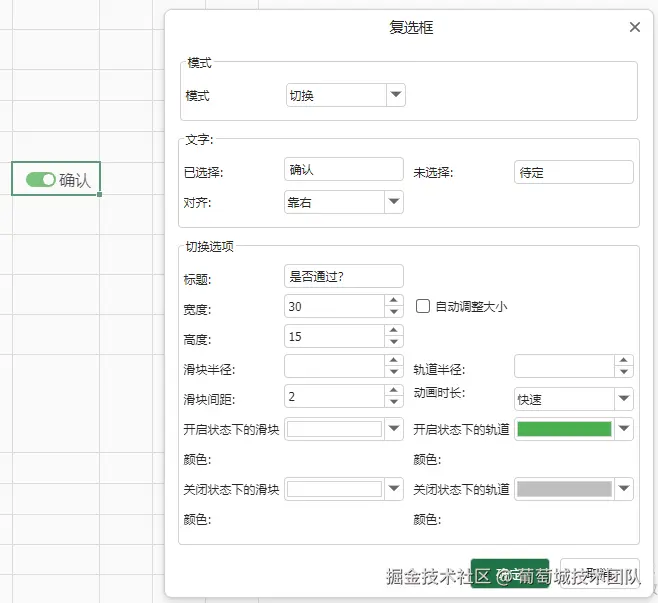Click the 标题 field containing 是否通过?

coord(344,276)
